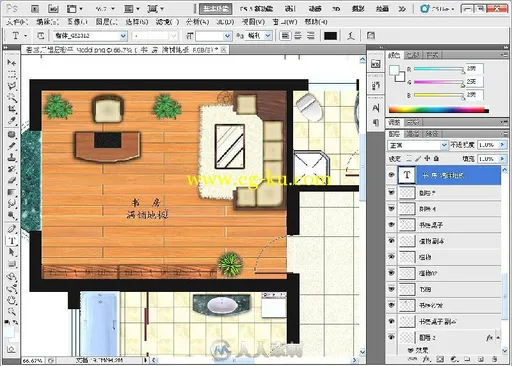Open the Arrange Documents dropdown
512x366 pixels.
[132, 9]
